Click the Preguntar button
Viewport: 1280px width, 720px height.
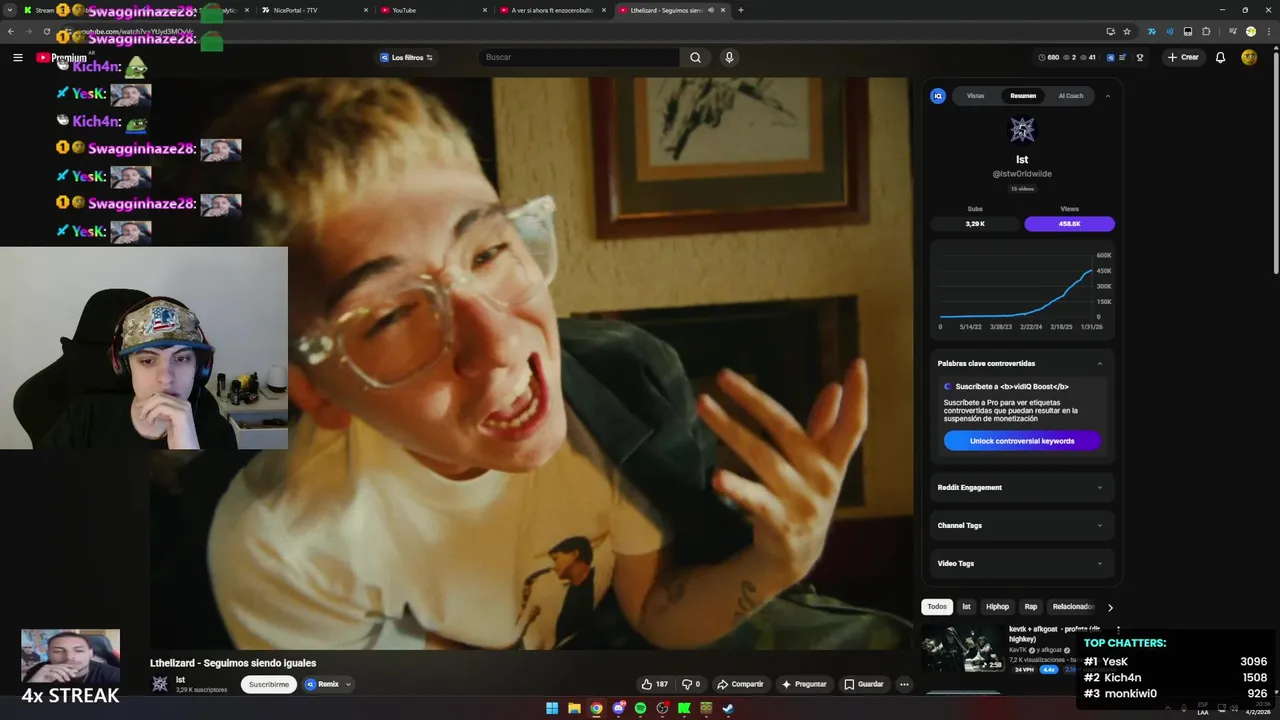coord(804,684)
